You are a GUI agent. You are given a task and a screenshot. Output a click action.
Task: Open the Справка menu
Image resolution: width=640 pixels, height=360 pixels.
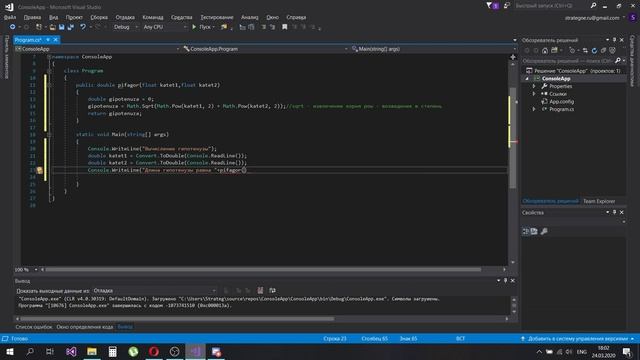click(x=296, y=17)
